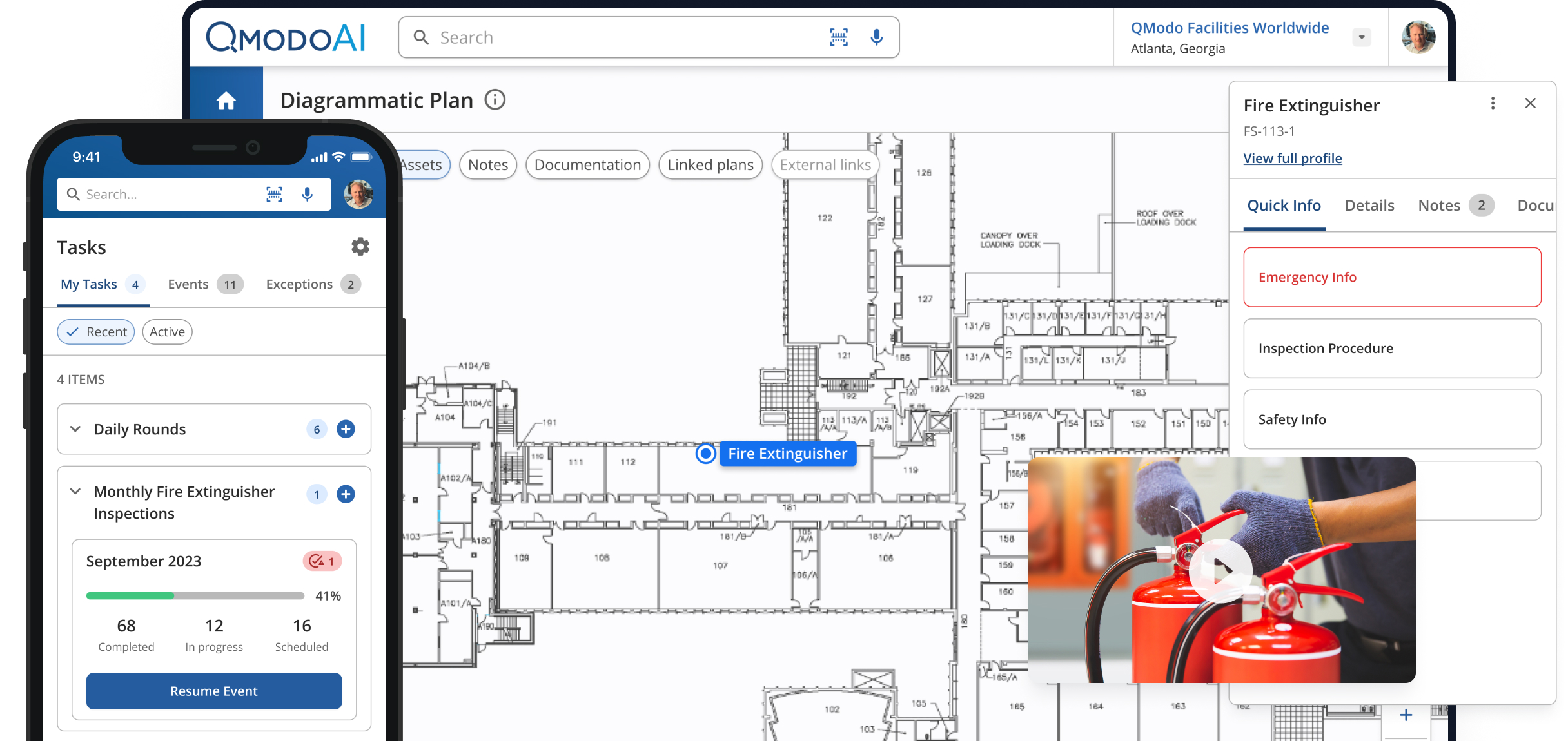The height and width of the screenshot is (741, 1568).
Task: Click the info icon beside Diagrammatic Plan
Action: click(495, 100)
